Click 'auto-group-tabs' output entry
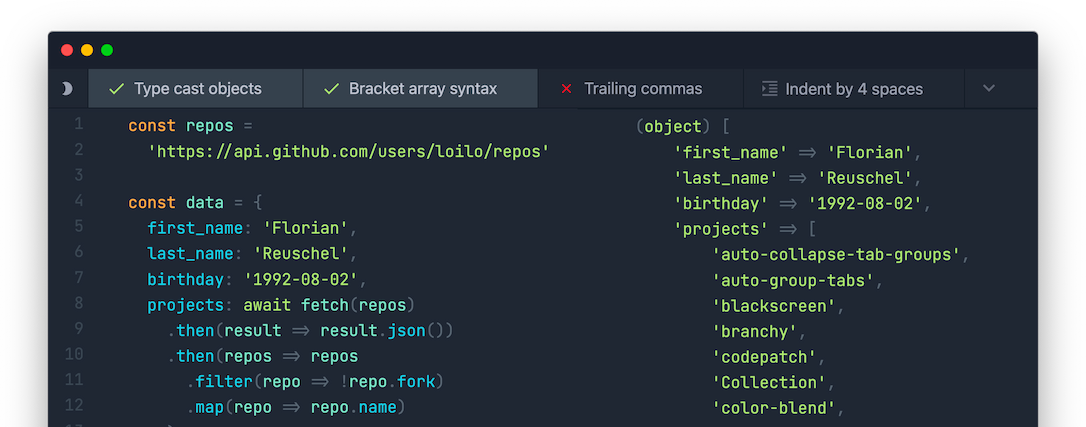This screenshot has width=1086, height=427. tap(798, 280)
